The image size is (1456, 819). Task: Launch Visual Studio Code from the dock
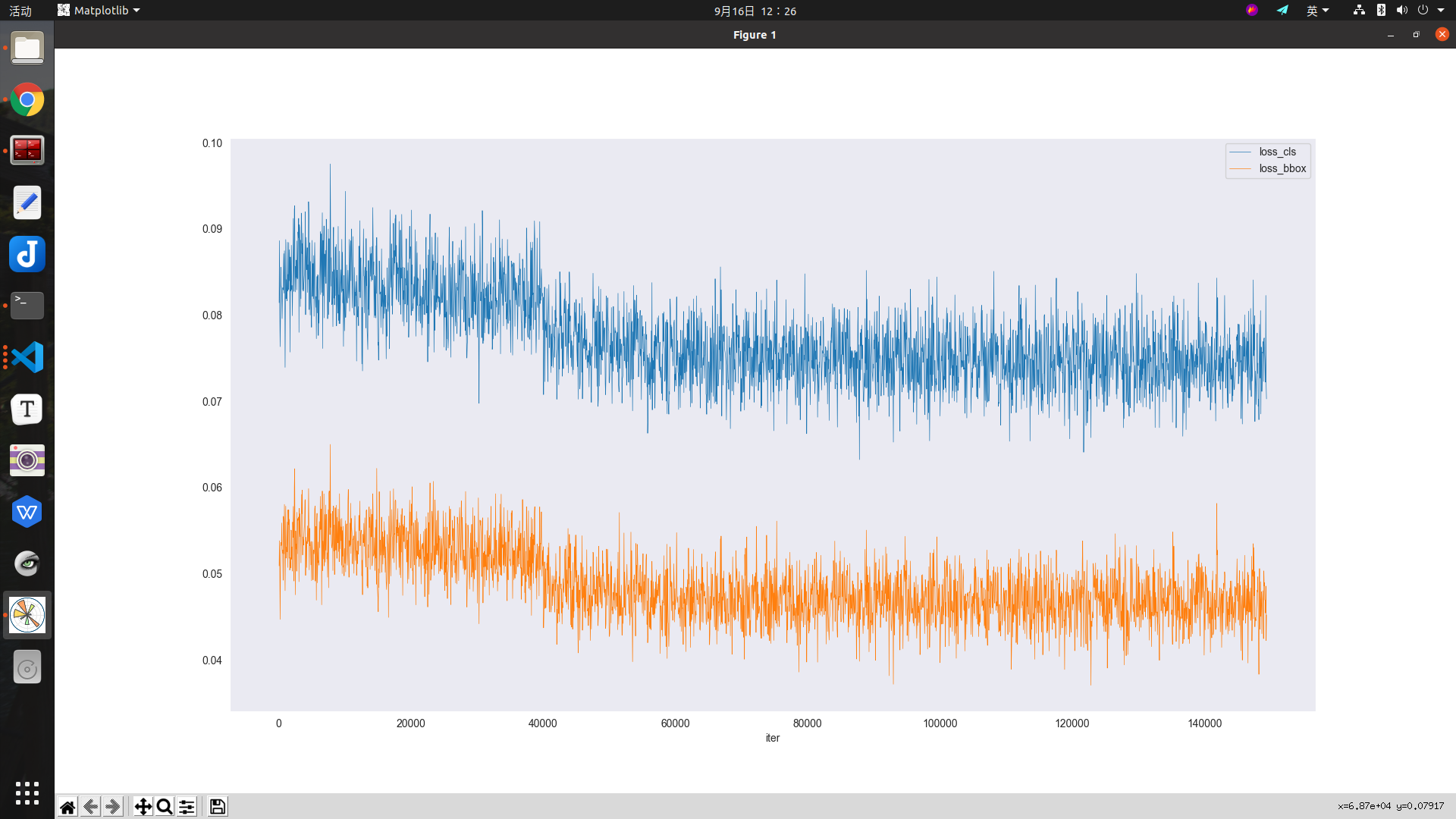tap(27, 356)
